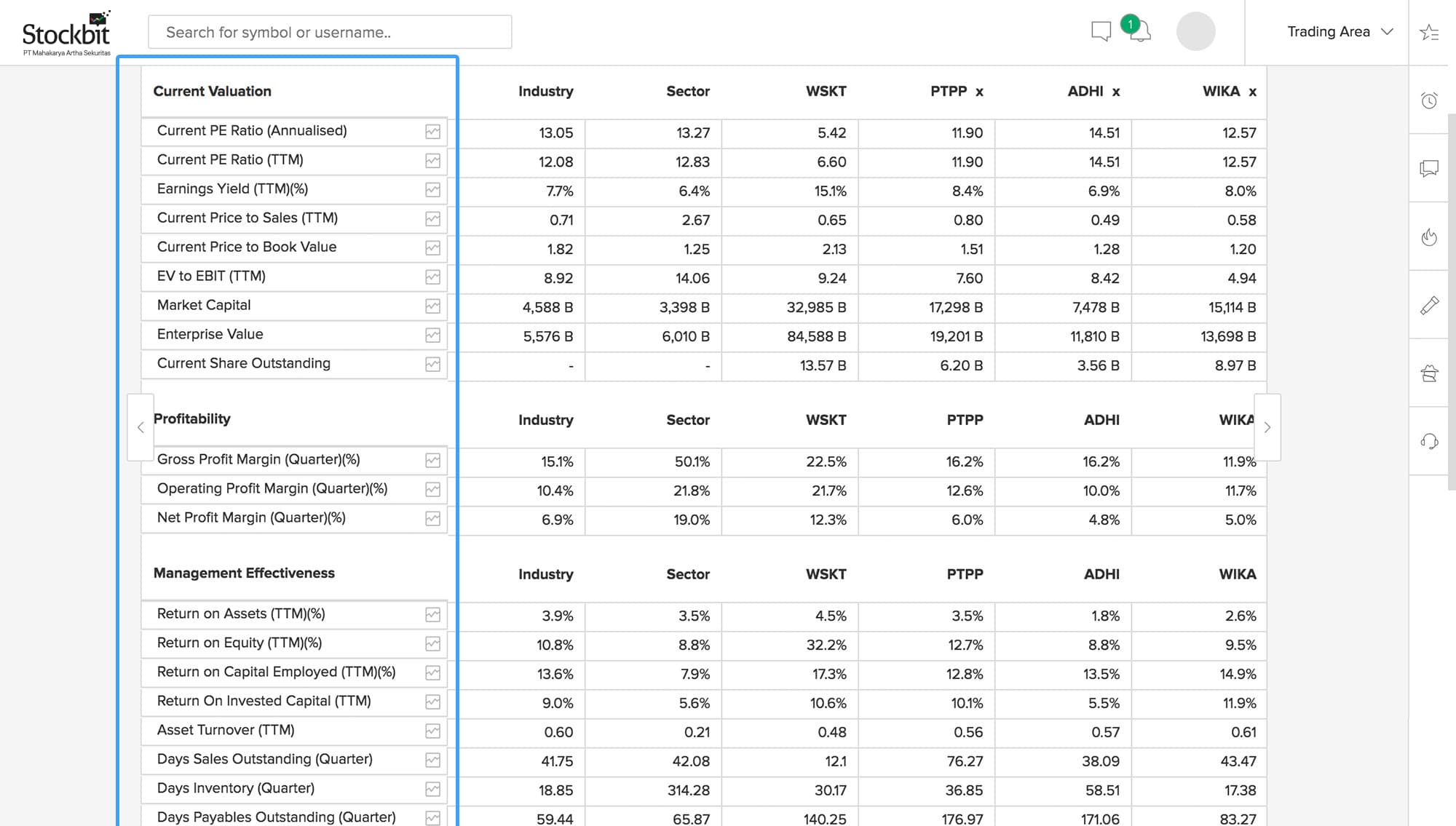1456x826 pixels.
Task: Open the shopping basket orders sidebar icon
Action: [1429, 373]
